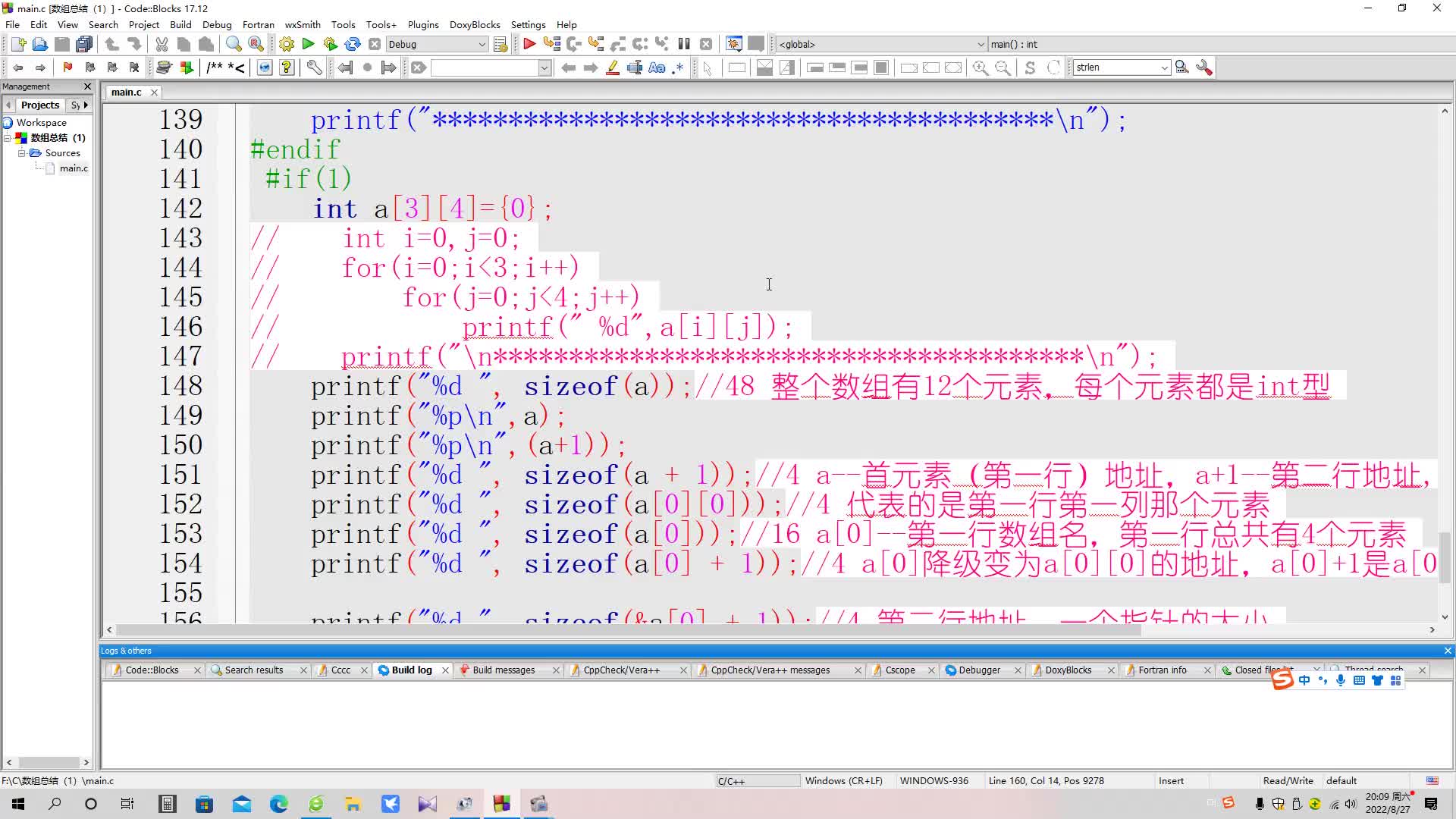Click the Rebuild icon

[352, 44]
